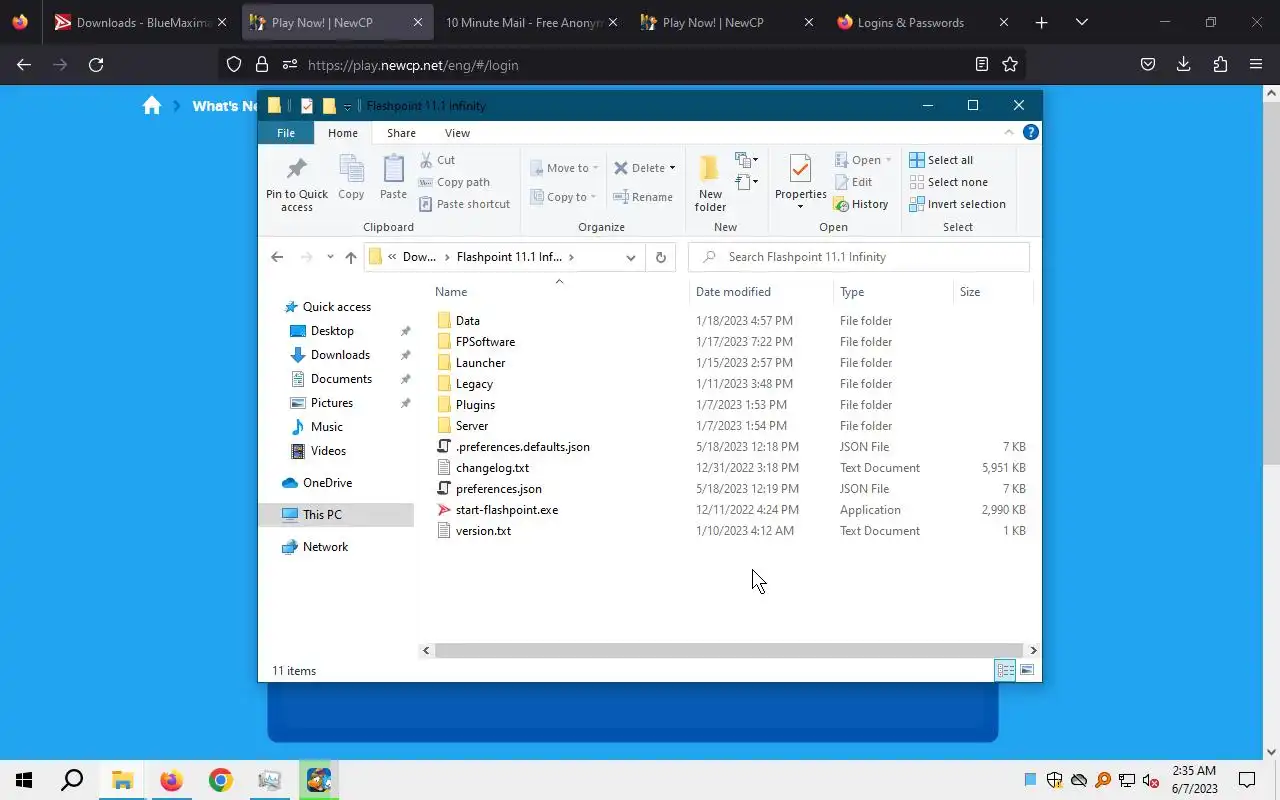Viewport: 1280px width, 800px height.
Task: Switch to Downloads - BlueMaxima browser tab
Action: (140, 22)
